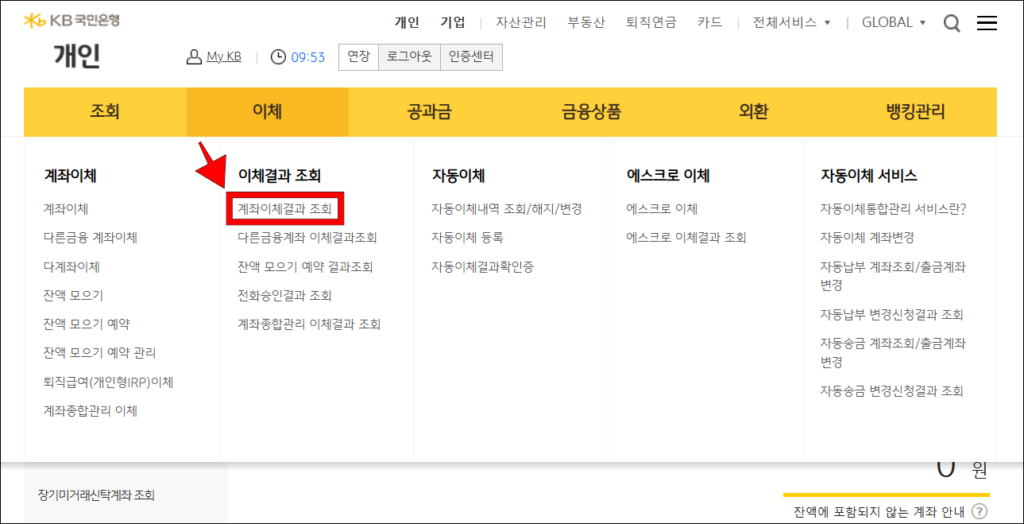
Task: Open the My KB link
Action: click(224, 57)
